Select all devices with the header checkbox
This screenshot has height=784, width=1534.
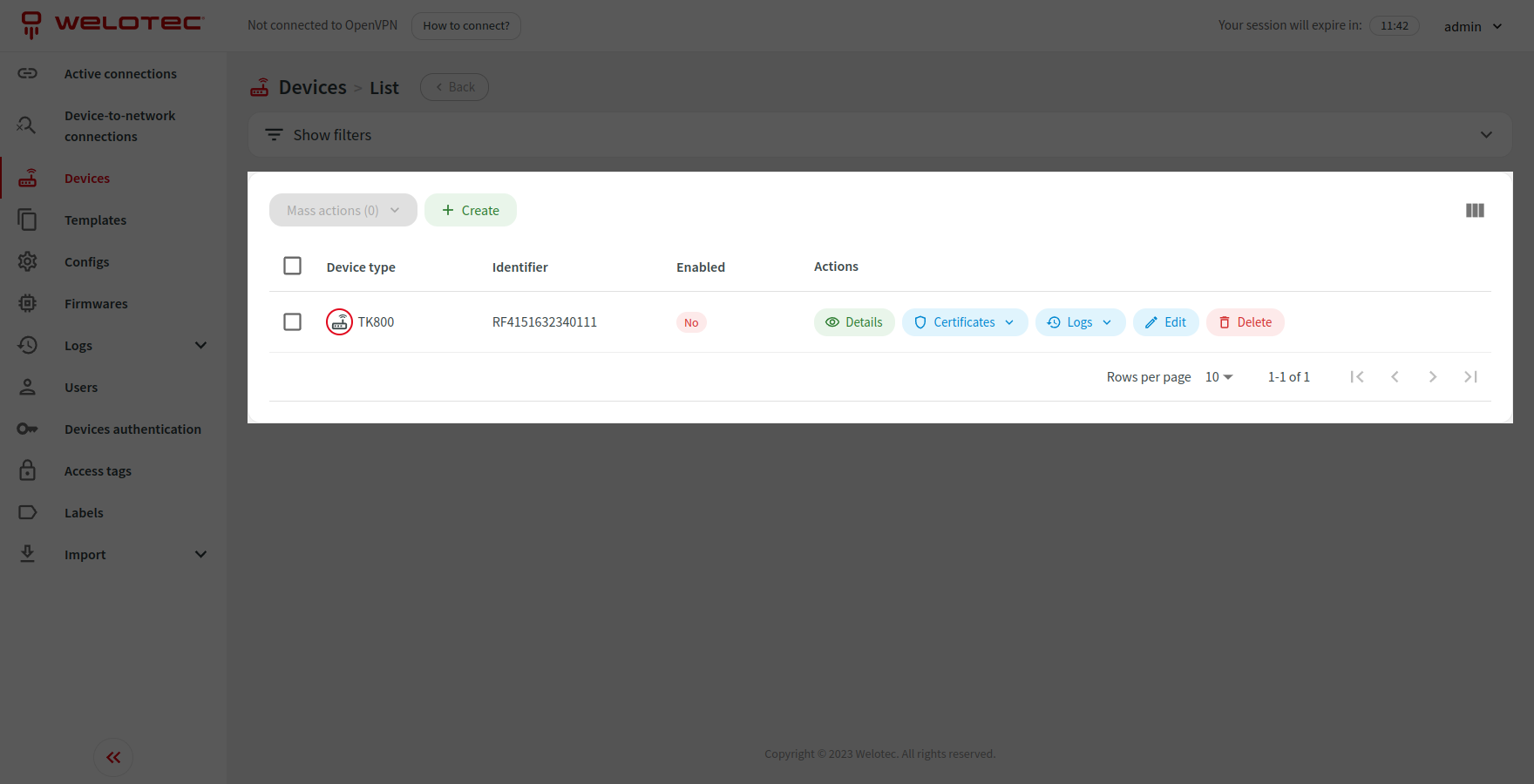tap(293, 266)
